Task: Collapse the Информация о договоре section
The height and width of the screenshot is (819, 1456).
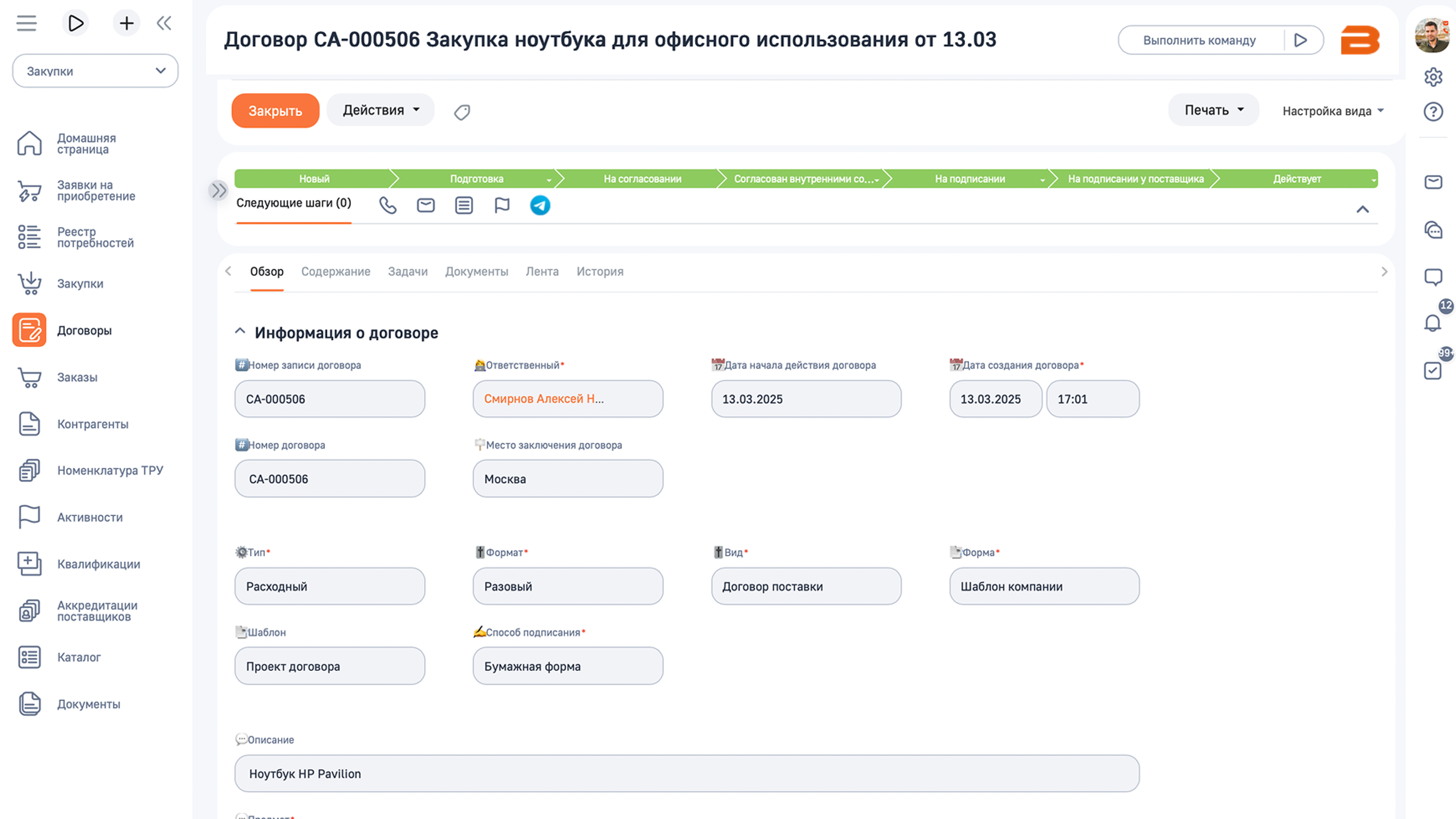Action: 240,332
